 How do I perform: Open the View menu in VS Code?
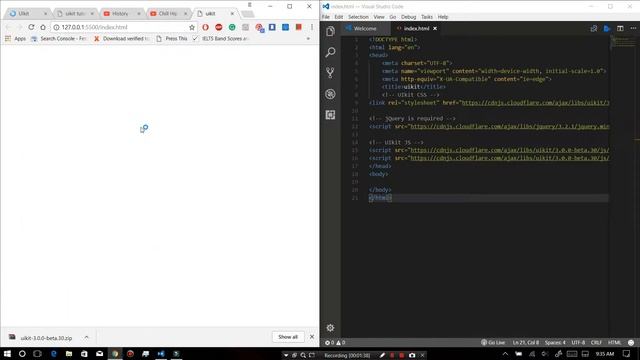379,17
